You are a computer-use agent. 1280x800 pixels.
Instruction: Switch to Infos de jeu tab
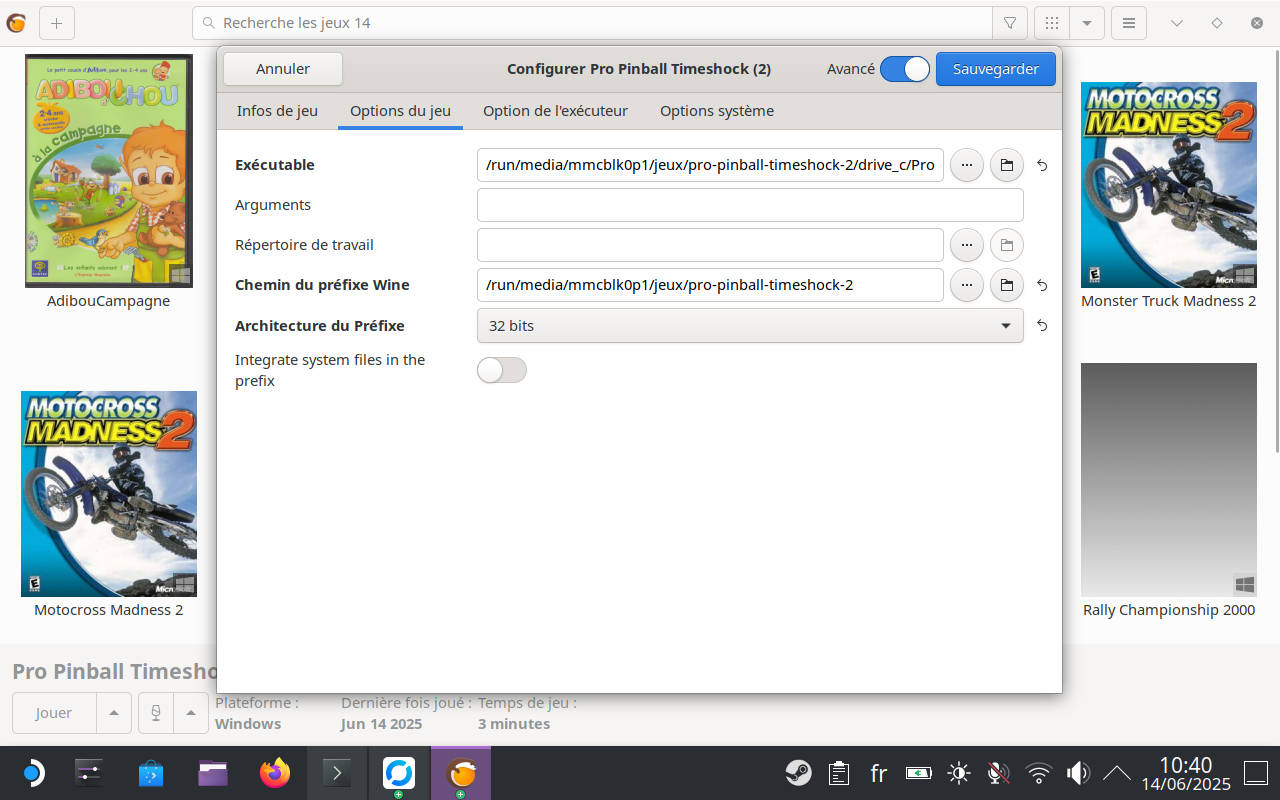[277, 111]
